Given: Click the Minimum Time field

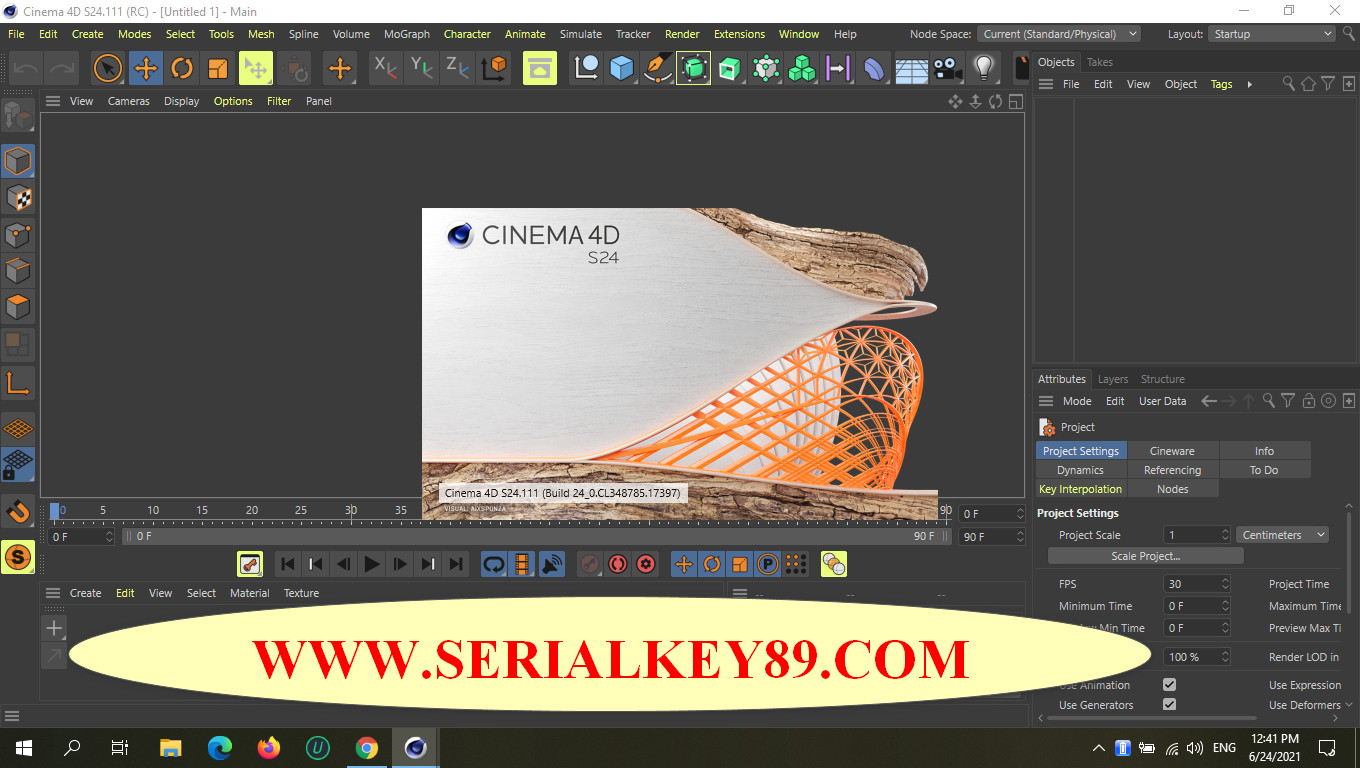Looking at the screenshot, I should tap(1197, 606).
